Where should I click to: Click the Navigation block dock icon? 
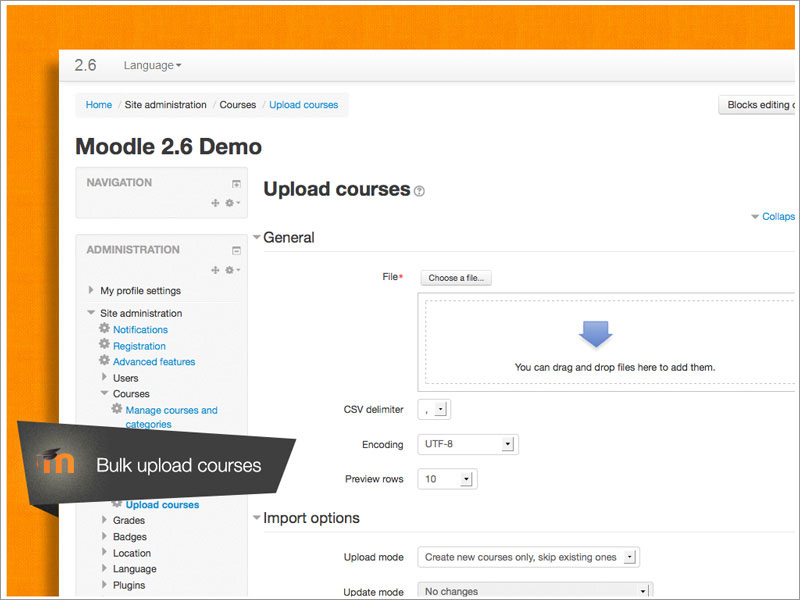[236, 184]
